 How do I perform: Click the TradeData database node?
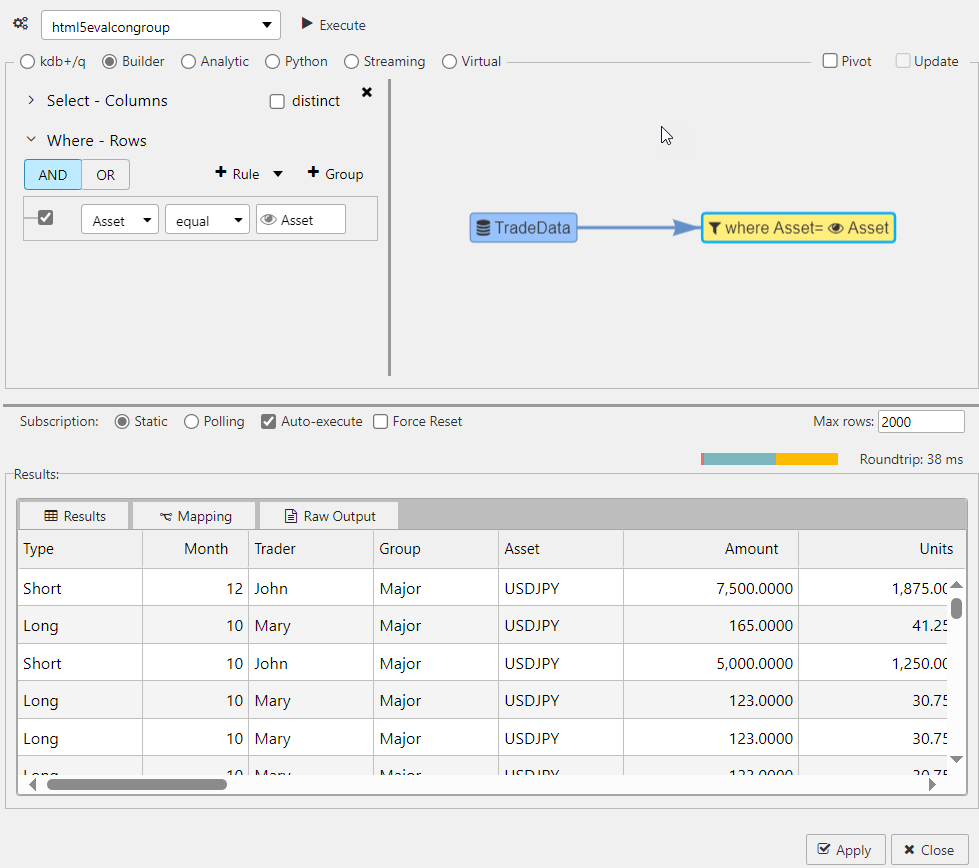(x=523, y=227)
